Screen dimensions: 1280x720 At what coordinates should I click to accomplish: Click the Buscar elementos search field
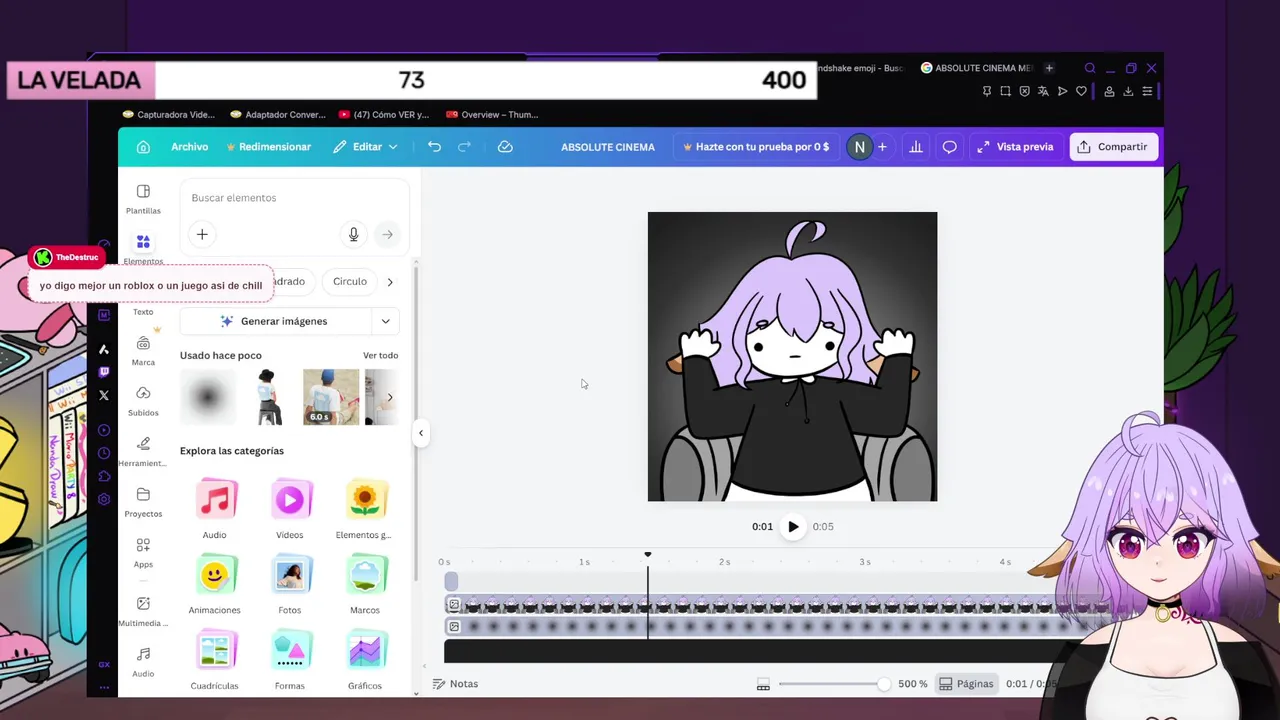point(294,198)
